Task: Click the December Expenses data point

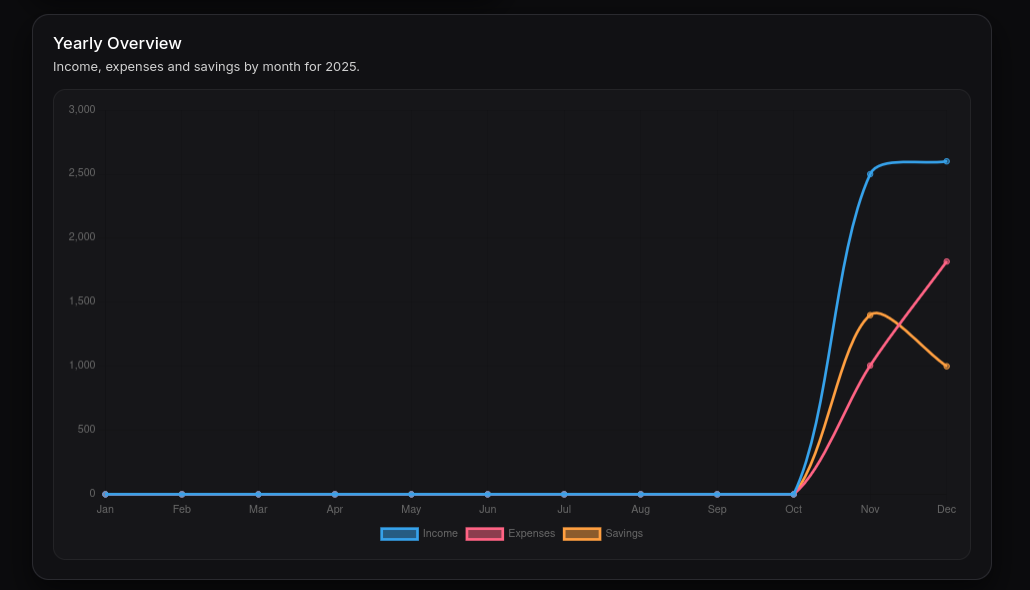Action: coord(946,262)
